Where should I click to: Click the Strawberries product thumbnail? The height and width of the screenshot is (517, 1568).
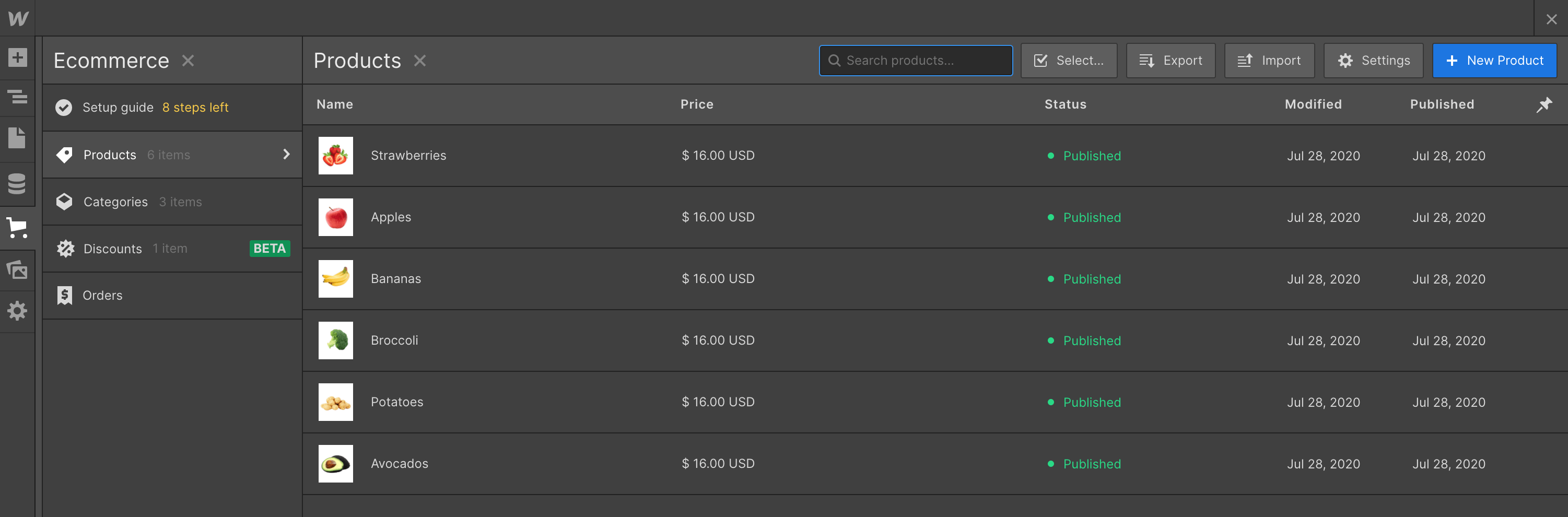pos(335,155)
